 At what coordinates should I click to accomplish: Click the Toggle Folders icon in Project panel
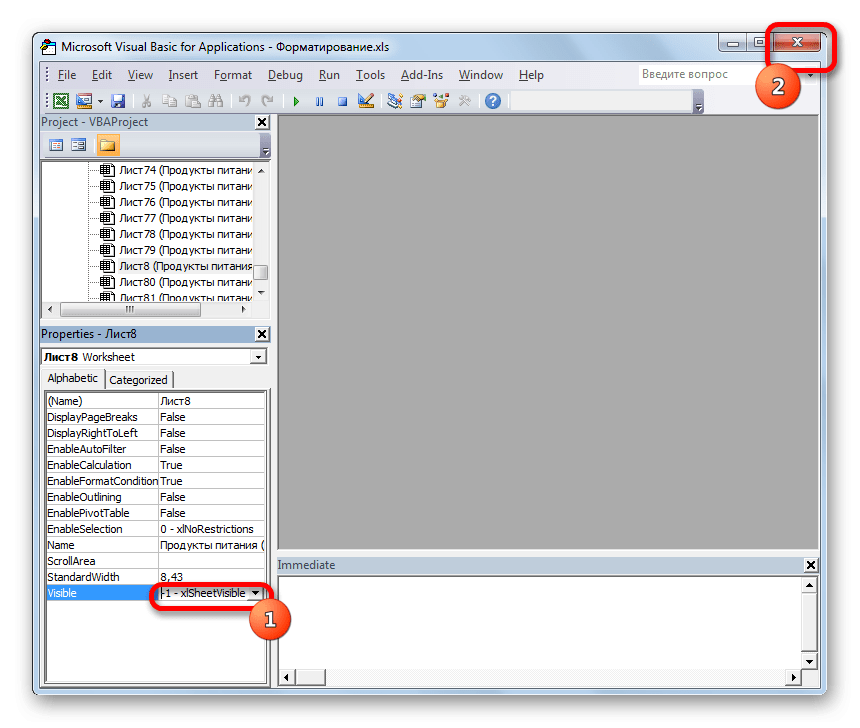[108, 145]
